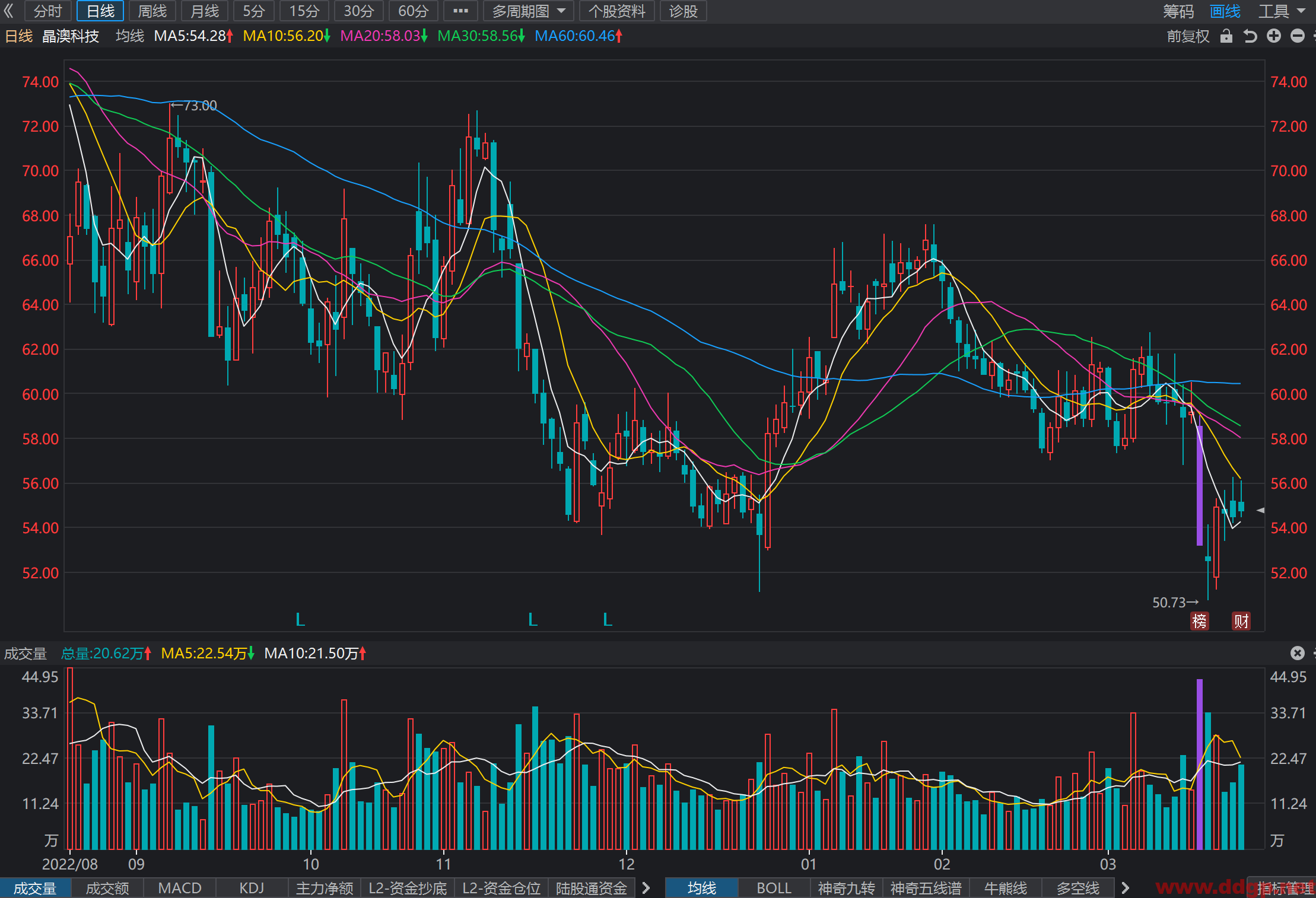The height and width of the screenshot is (898, 1316).
Task: Select the 30分 period
Action: (359, 11)
